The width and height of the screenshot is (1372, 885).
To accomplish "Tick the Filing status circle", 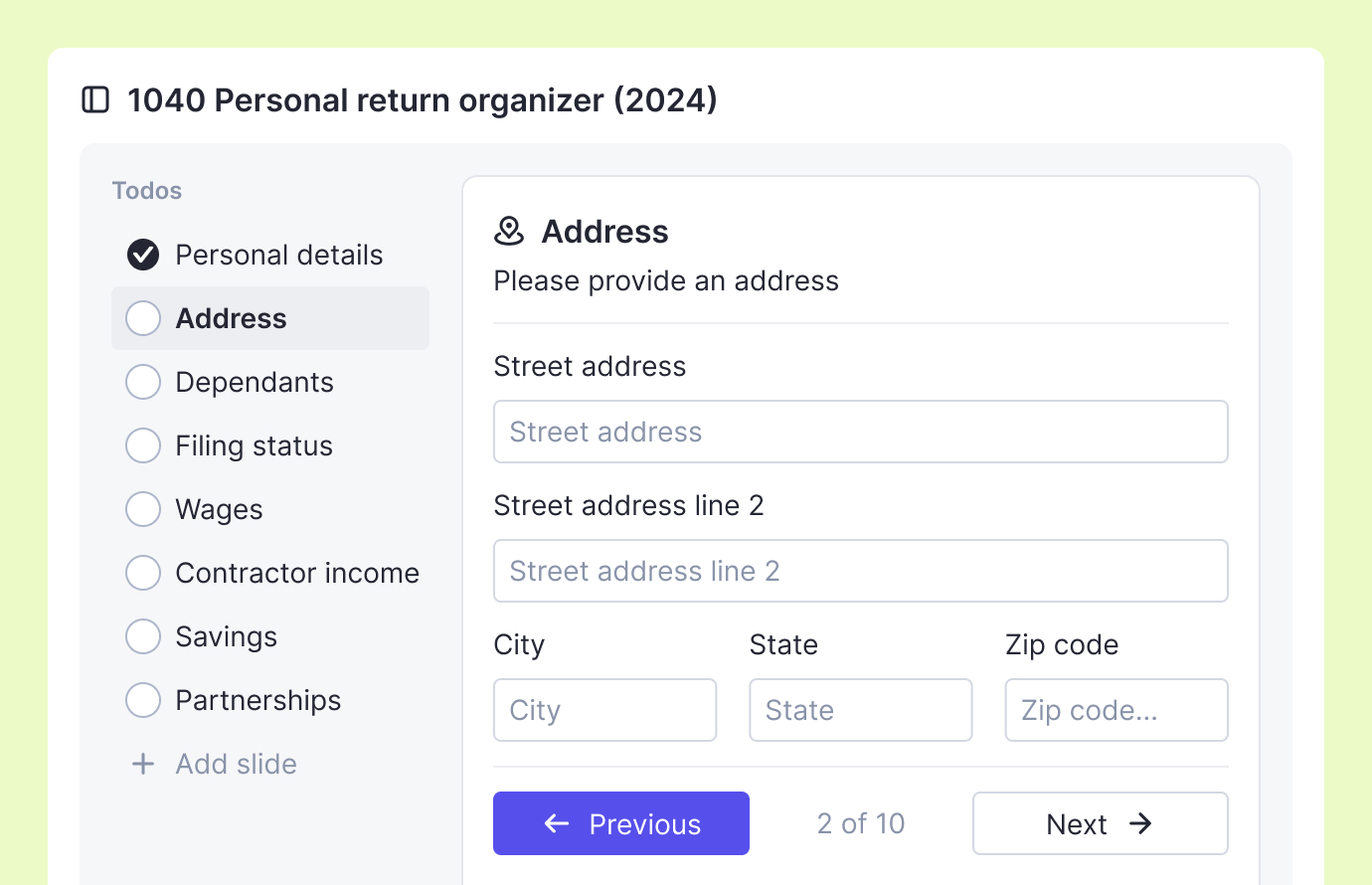I will [x=143, y=445].
